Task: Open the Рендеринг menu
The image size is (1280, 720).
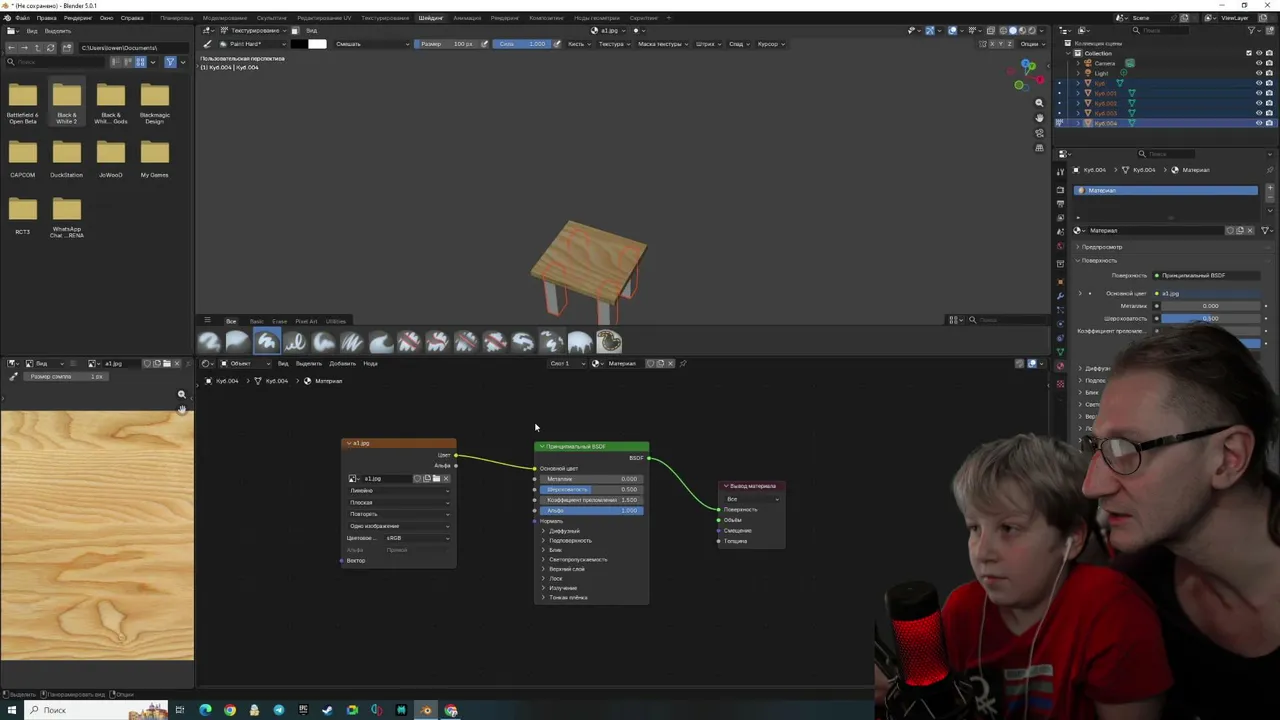Action: (x=77, y=18)
